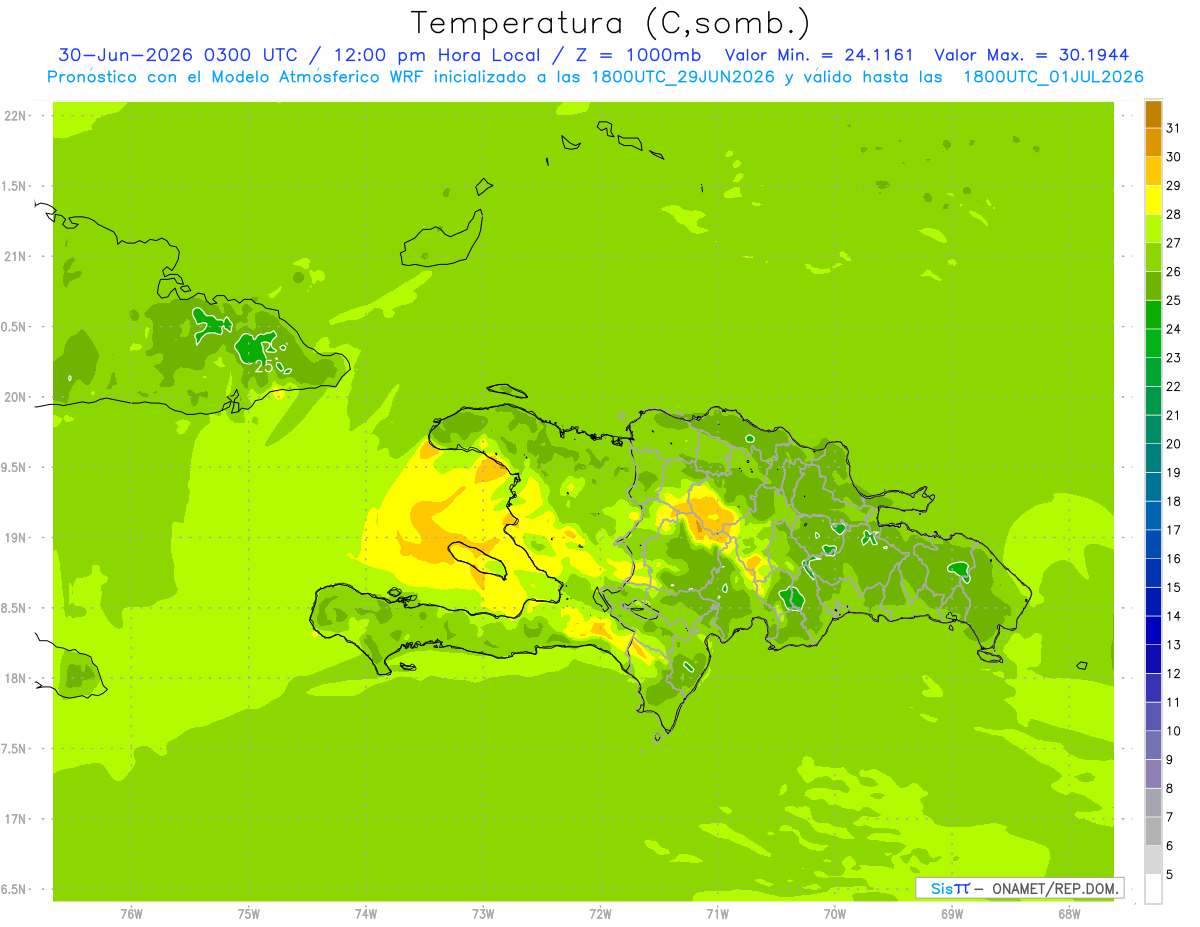Select the "Valor Max. = 30.1944" text

pyautogui.click(x=1031, y=55)
